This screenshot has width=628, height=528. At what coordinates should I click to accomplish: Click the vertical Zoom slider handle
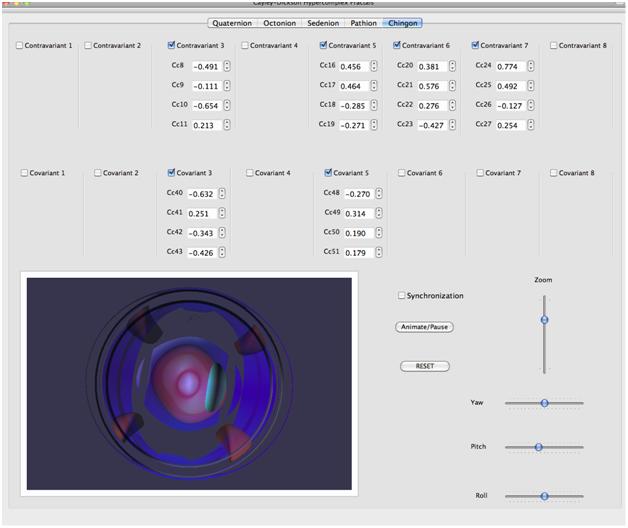point(544,319)
